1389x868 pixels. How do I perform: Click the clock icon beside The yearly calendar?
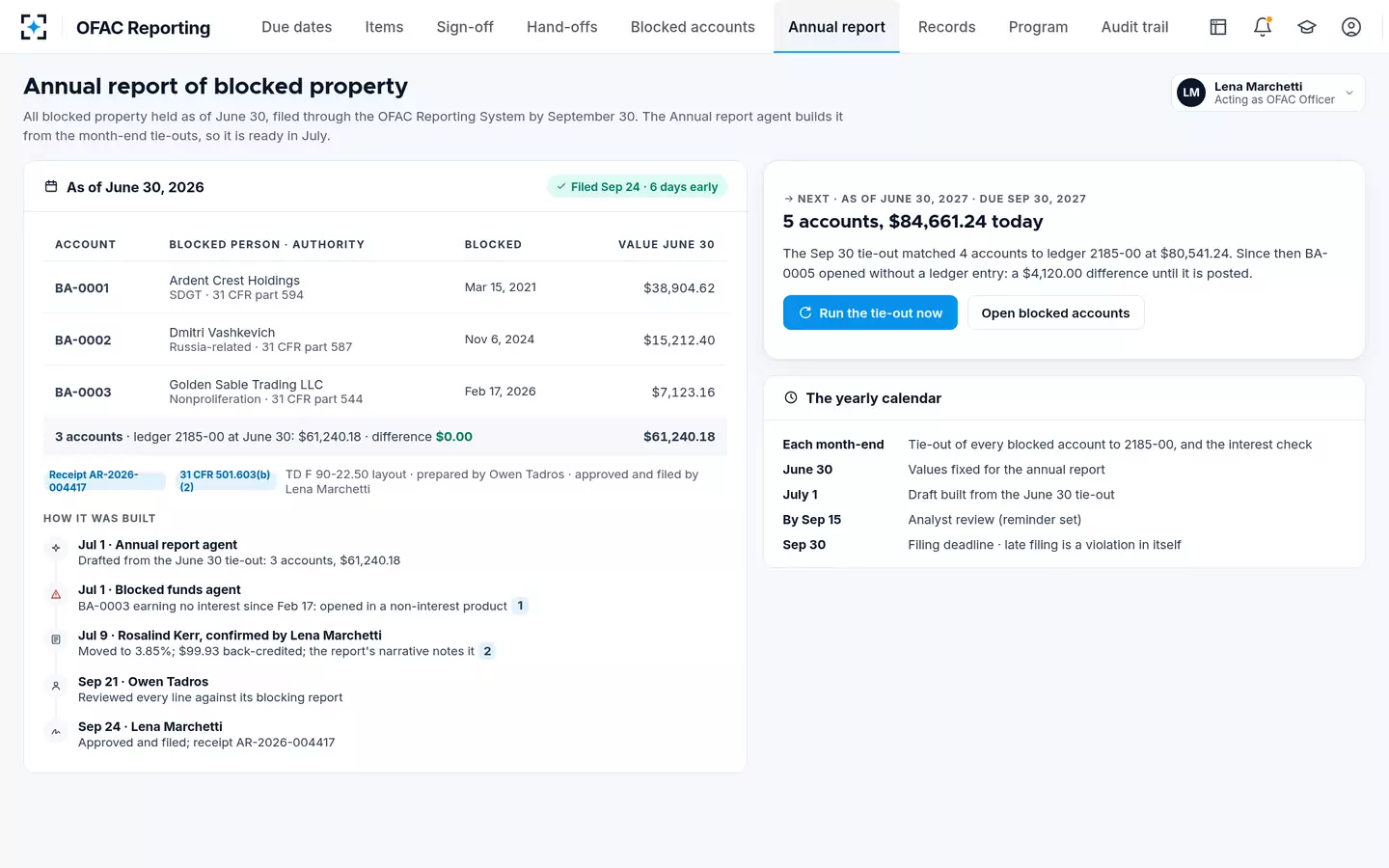point(791,397)
